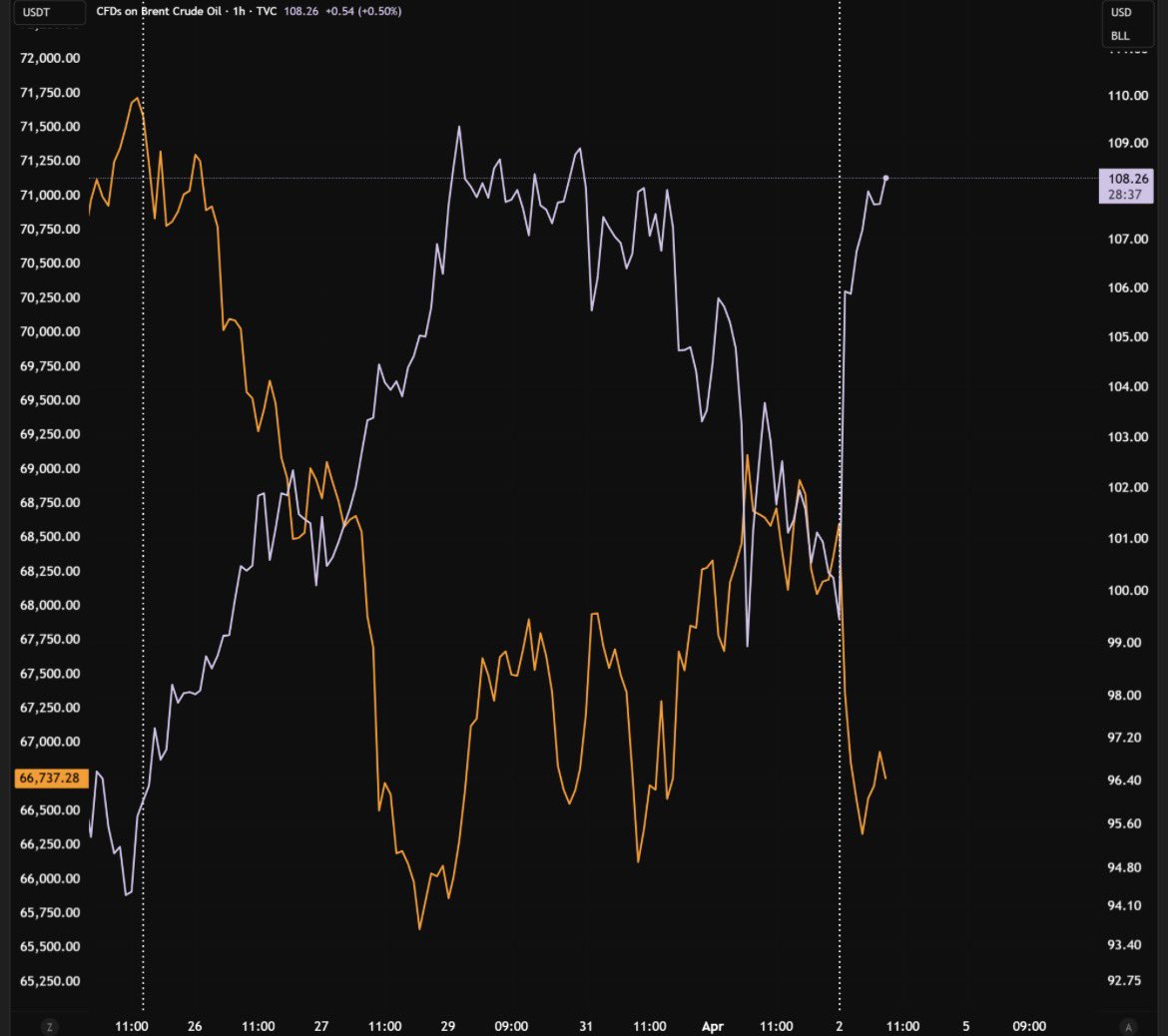This screenshot has height=1036, width=1168.
Task: Click the 66,500.00 label on the left price scale
Action: (x=50, y=810)
